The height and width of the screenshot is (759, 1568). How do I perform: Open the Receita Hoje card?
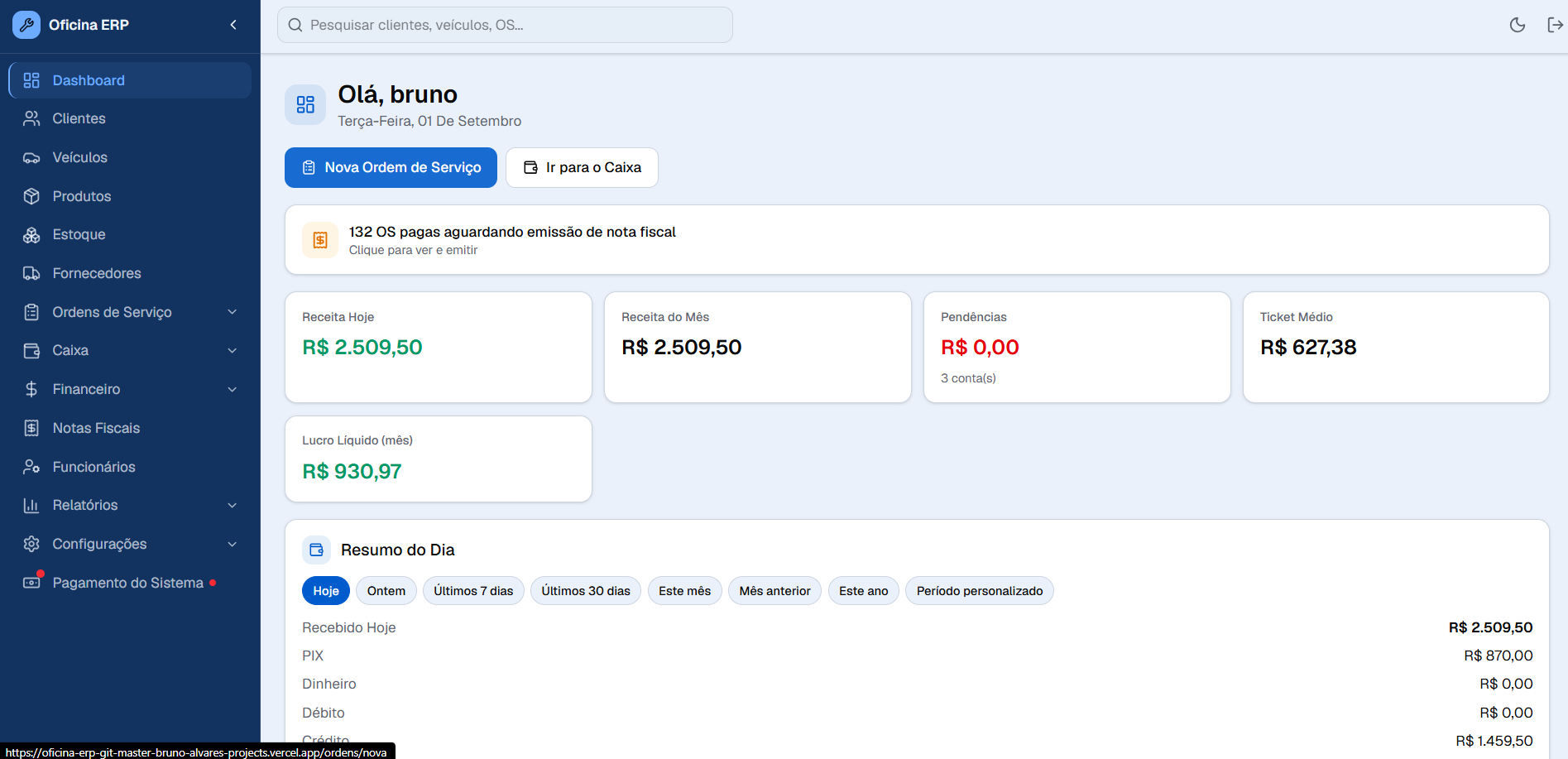click(439, 347)
